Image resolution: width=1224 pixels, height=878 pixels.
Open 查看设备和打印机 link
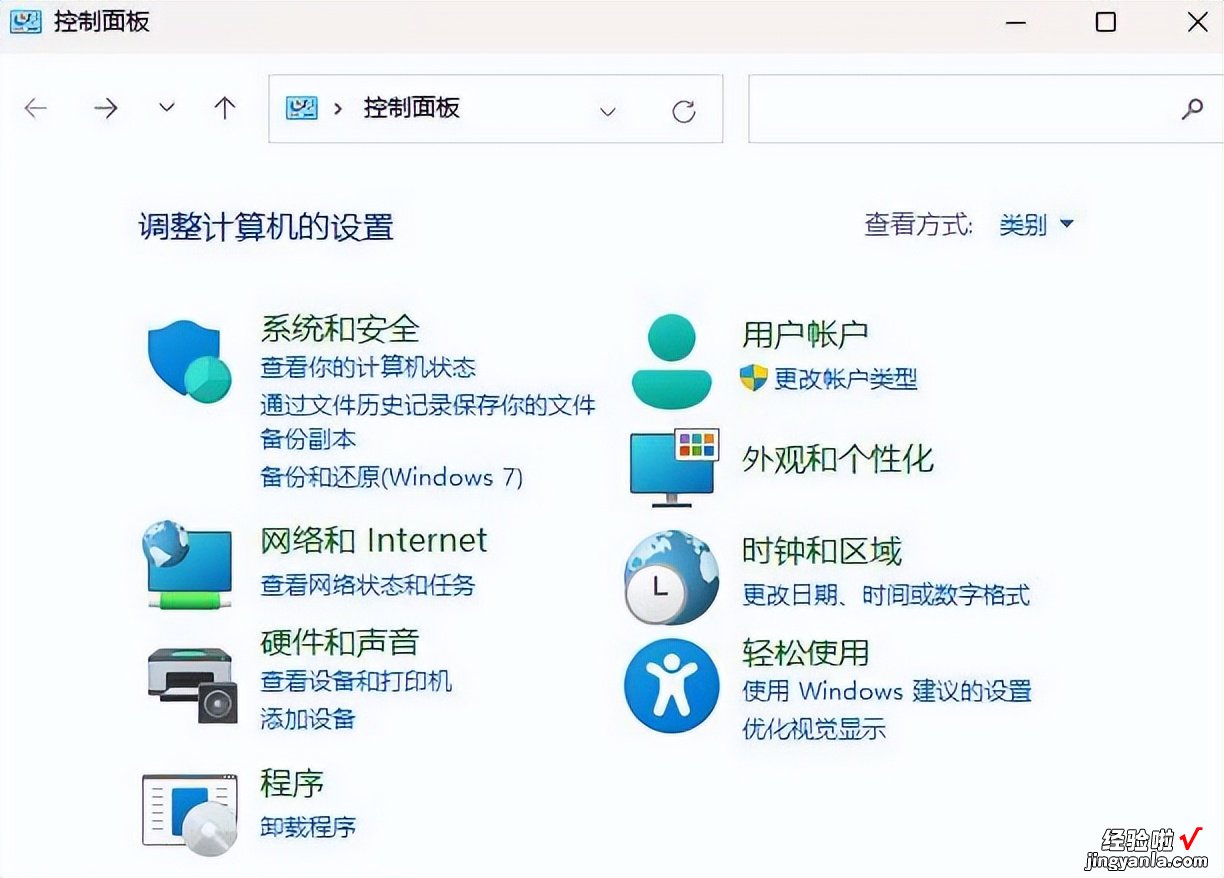coord(357,681)
